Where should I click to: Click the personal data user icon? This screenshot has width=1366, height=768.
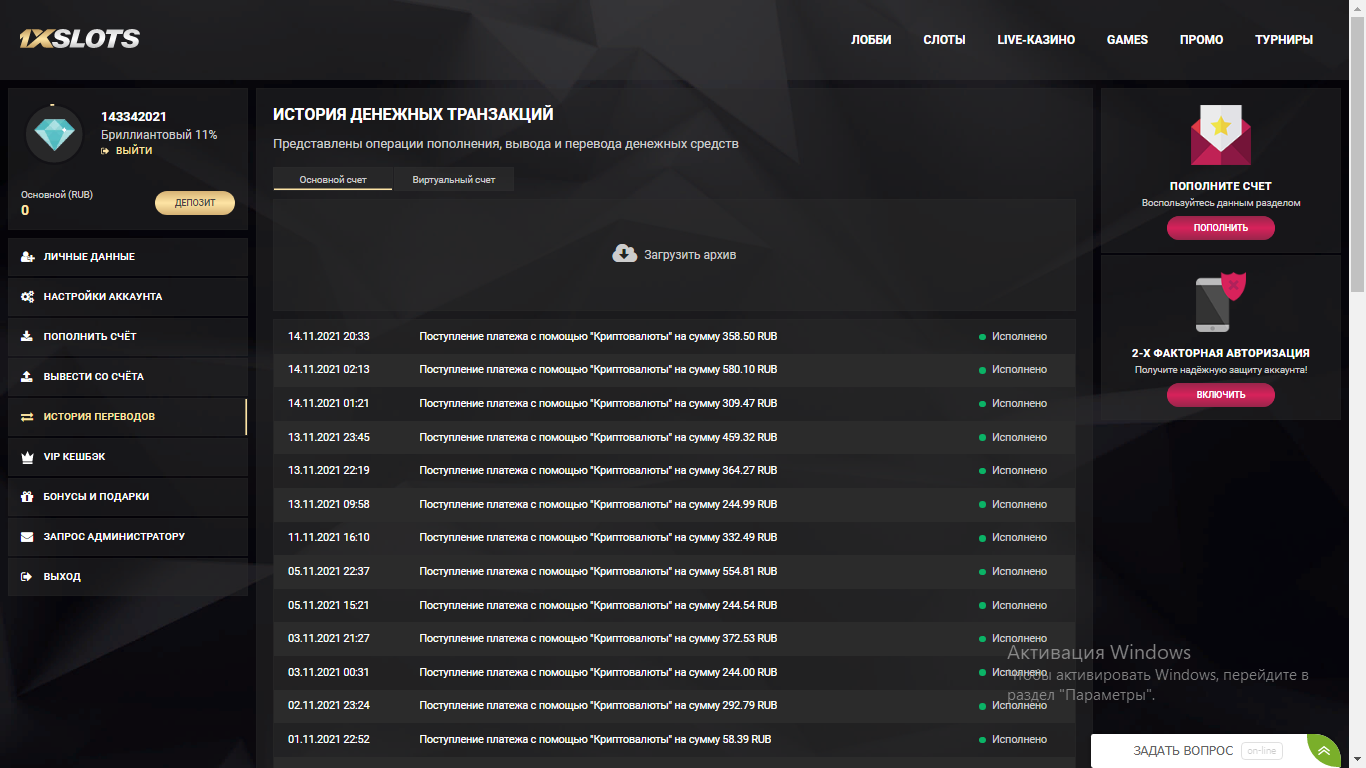coord(27,257)
